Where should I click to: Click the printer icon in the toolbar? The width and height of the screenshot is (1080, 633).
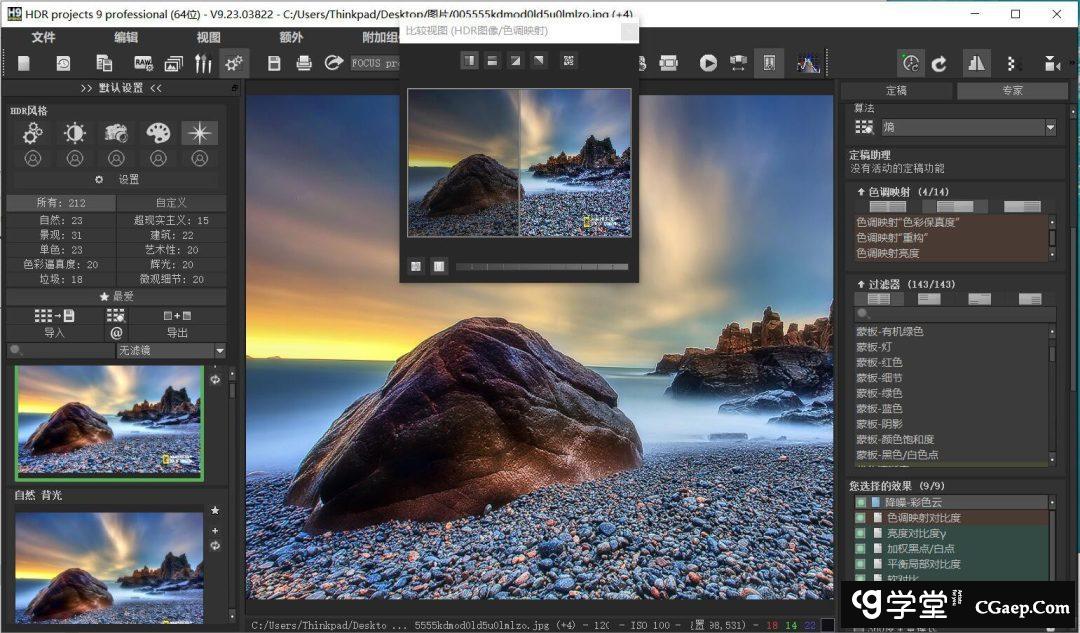pyautogui.click(x=304, y=63)
